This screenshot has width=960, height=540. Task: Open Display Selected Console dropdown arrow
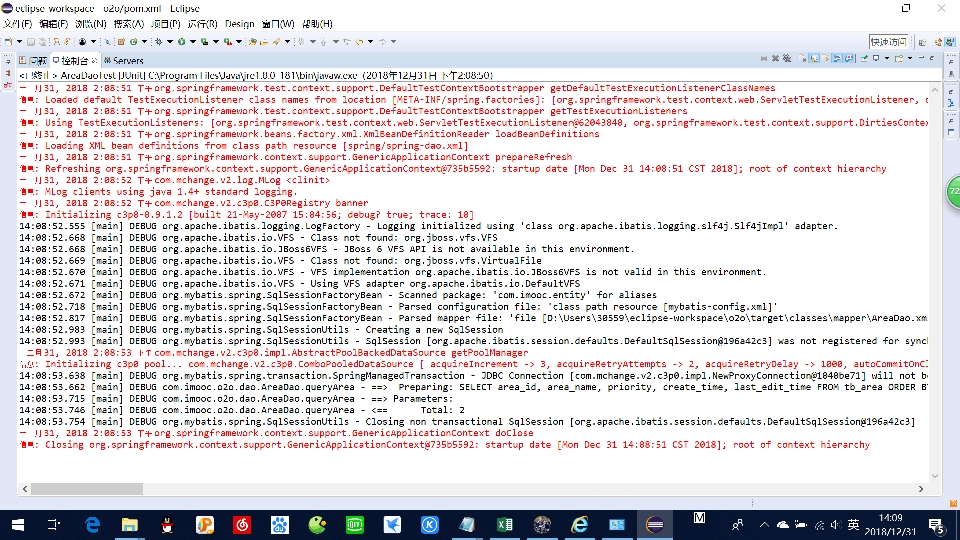[x=887, y=58]
